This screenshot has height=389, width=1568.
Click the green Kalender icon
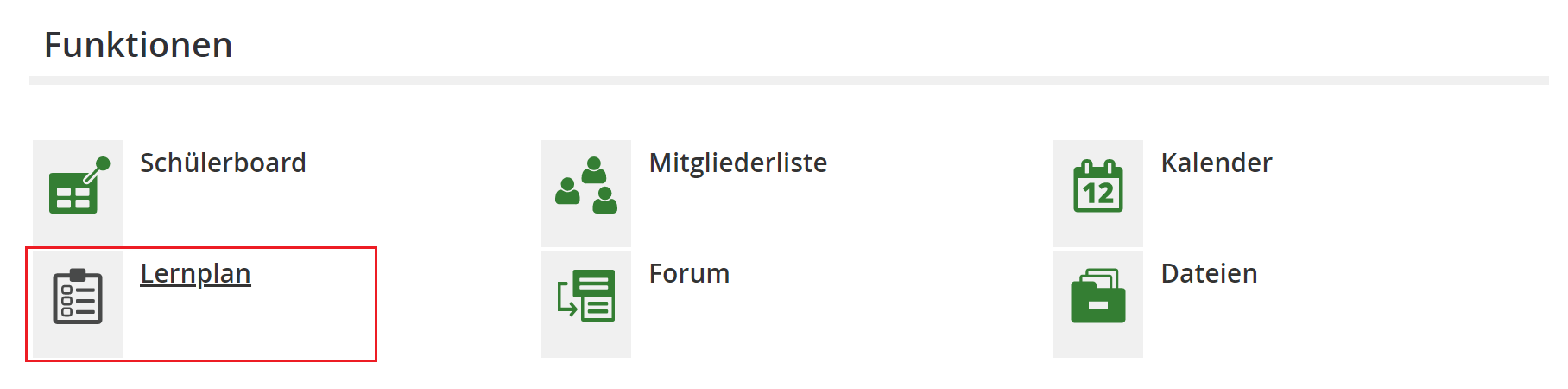[1097, 186]
